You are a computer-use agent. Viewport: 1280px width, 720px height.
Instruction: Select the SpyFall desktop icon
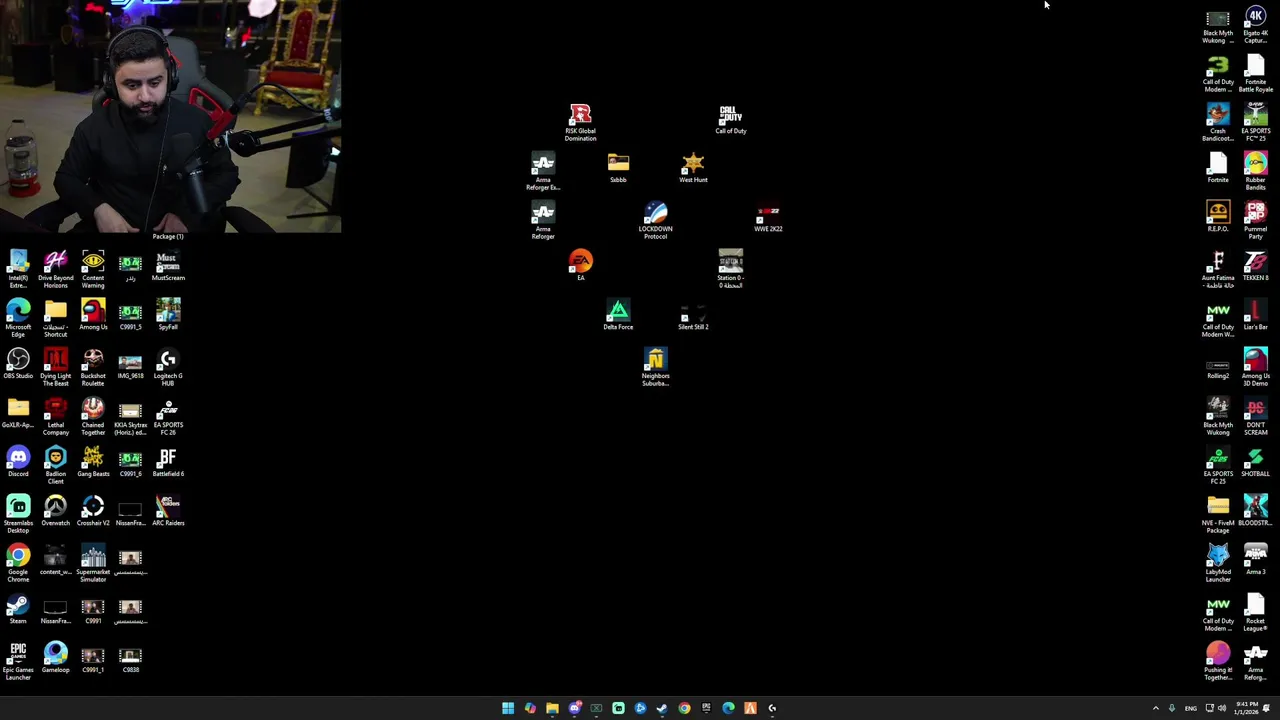[x=168, y=315]
